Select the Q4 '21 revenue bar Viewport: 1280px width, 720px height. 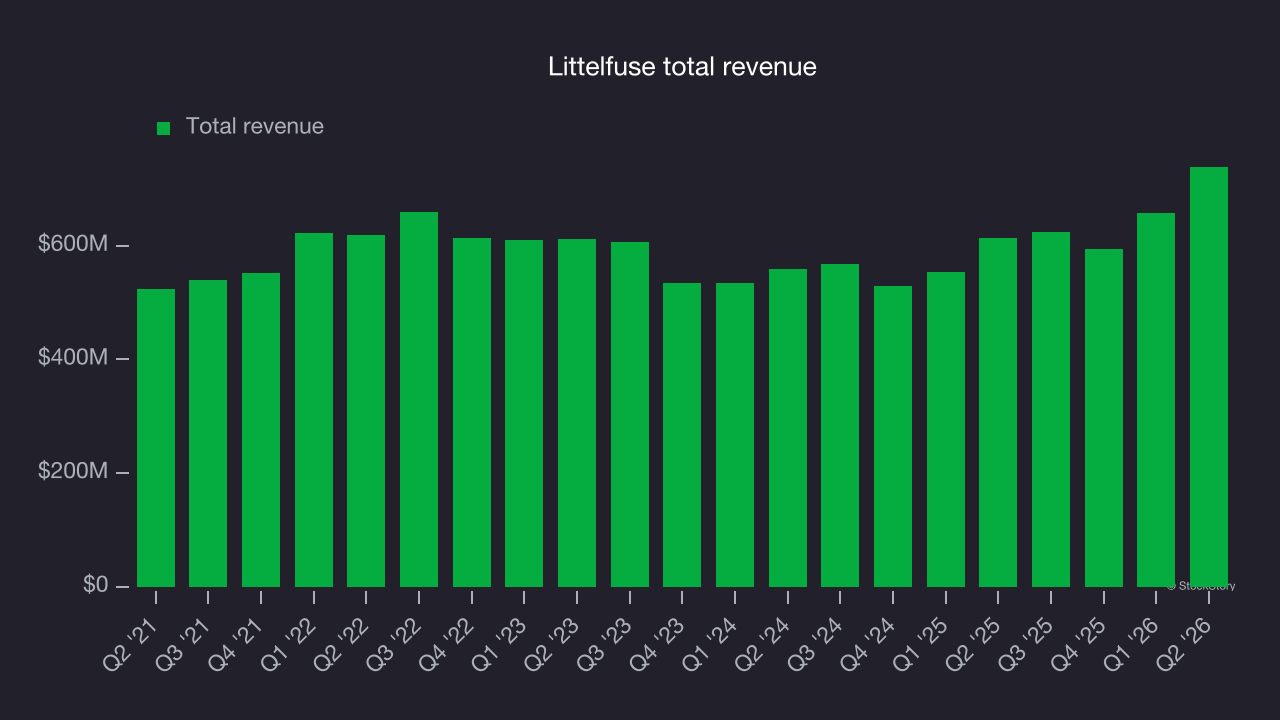[261, 430]
